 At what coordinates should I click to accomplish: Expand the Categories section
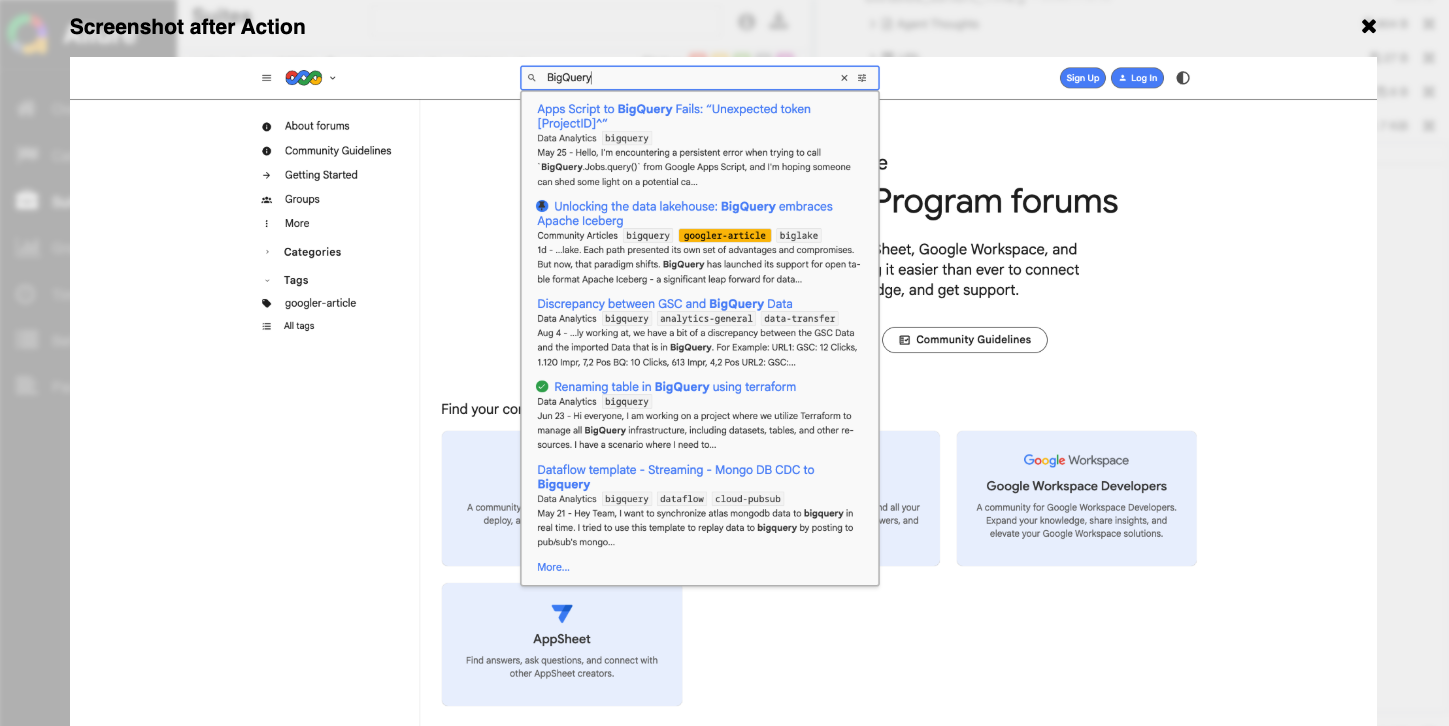click(x=312, y=252)
